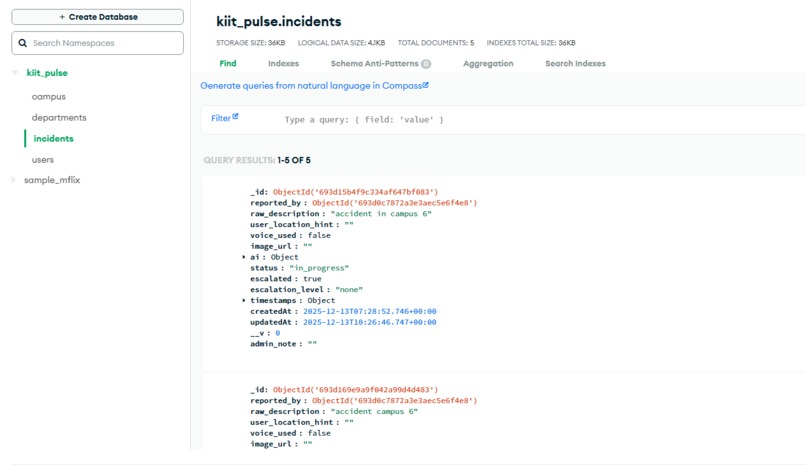Click the first document's voice_used false value
This screenshot has width=806, height=465.
coord(319,235)
